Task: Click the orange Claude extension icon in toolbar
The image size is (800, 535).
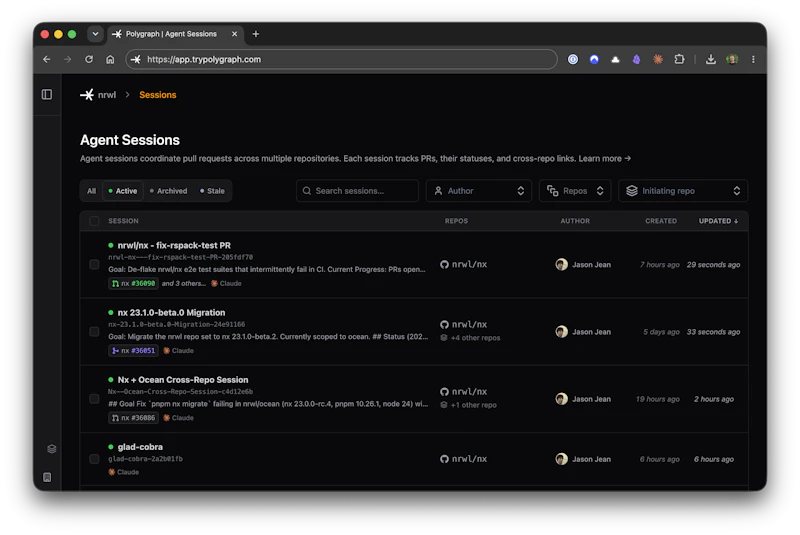Action: click(x=658, y=59)
